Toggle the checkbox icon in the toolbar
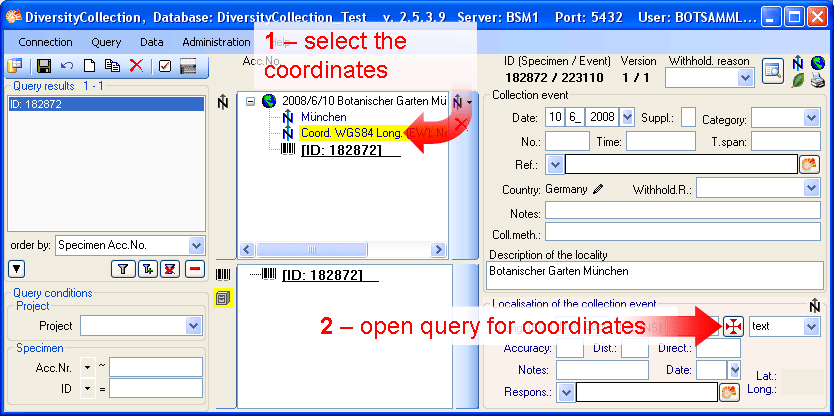834x416 pixels. click(164, 66)
